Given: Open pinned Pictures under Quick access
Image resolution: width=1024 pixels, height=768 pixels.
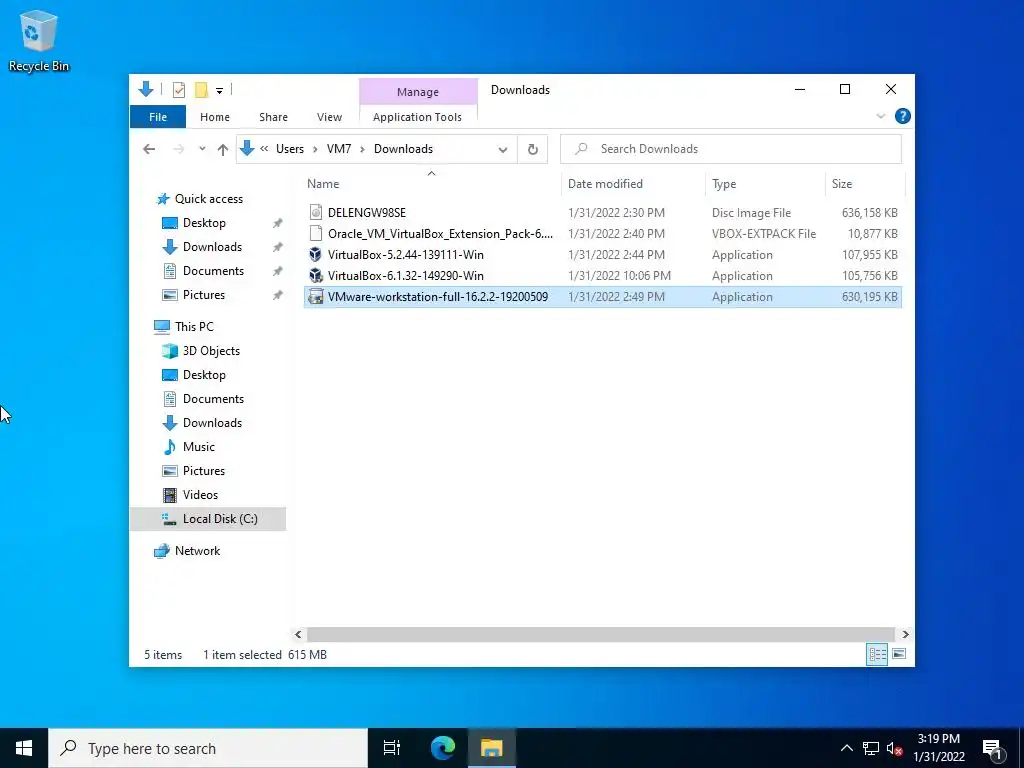Looking at the screenshot, I should [204, 295].
